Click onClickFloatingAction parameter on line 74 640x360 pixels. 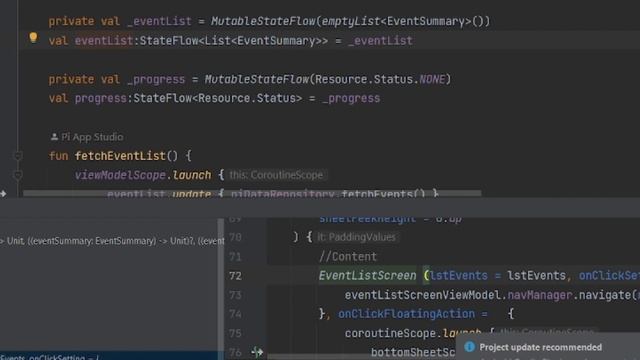(407, 314)
